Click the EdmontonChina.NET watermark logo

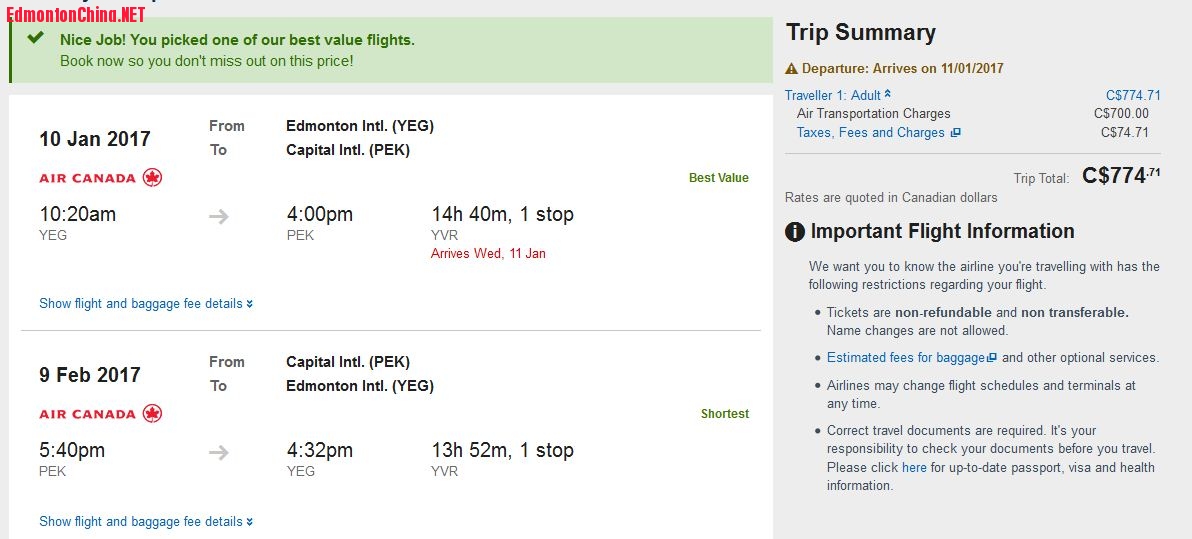pyautogui.click(x=75, y=14)
